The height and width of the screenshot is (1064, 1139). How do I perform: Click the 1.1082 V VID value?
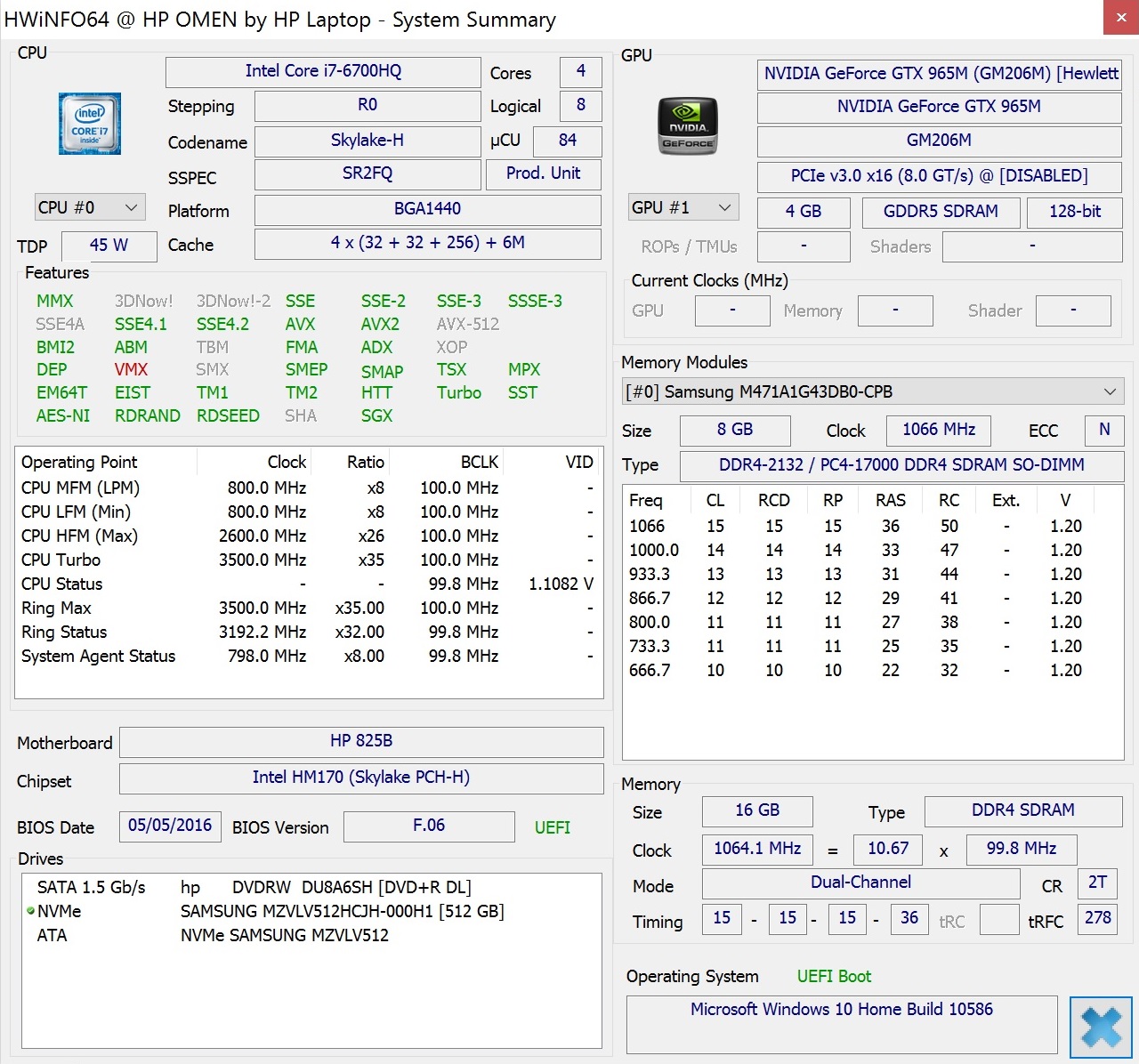tap(561, 584)
